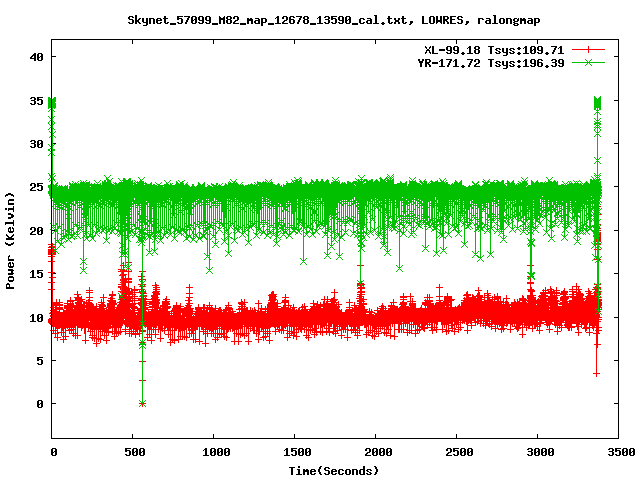This screenshot has width=640, height=480.
Task: Click the top of the green spike at plot's left edge
Action: click(x=52, y=102)
